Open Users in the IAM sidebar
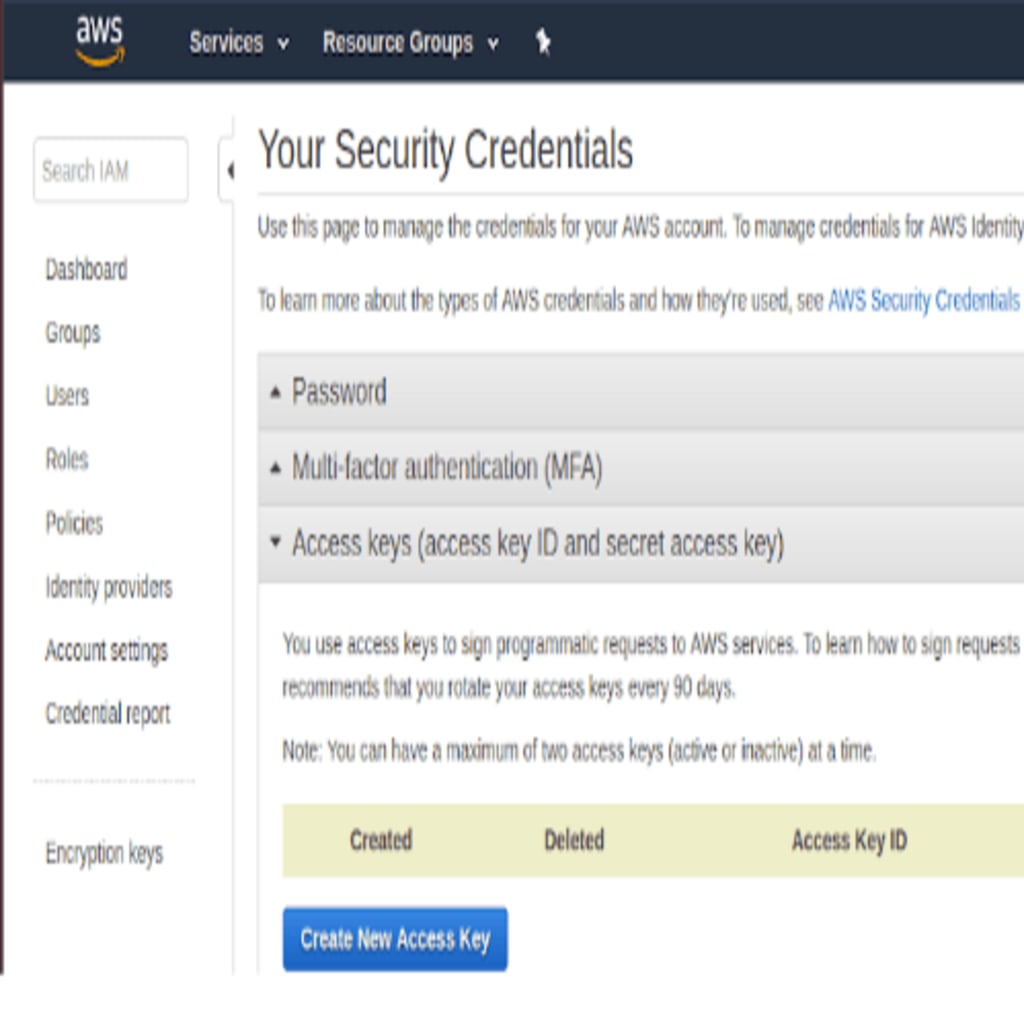The image size is (1024, 1024). coord(67,396)
